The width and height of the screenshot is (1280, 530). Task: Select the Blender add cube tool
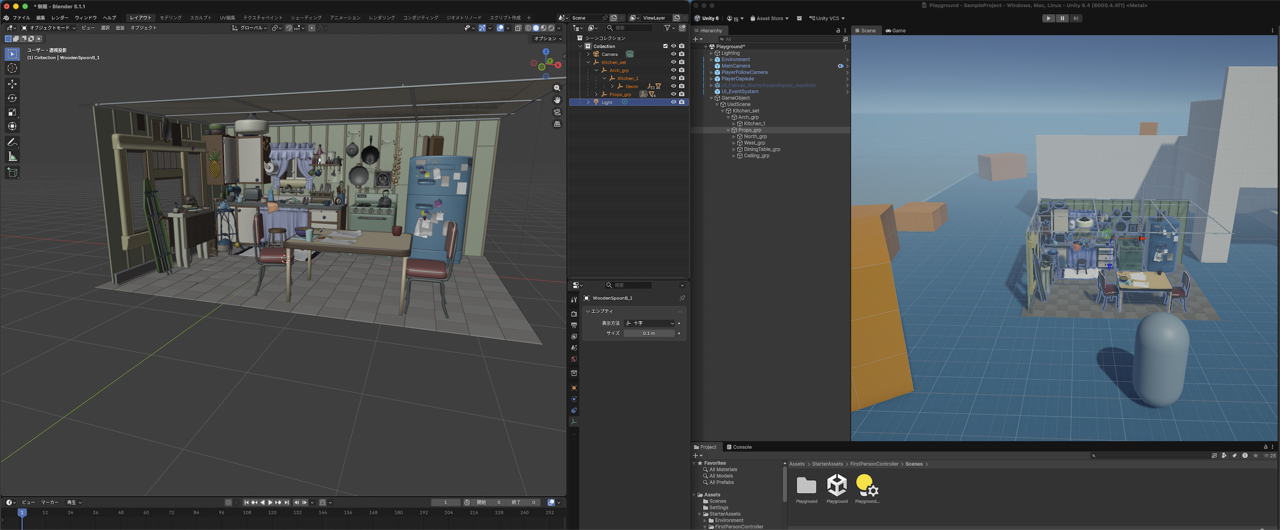[x=12, y=172]
